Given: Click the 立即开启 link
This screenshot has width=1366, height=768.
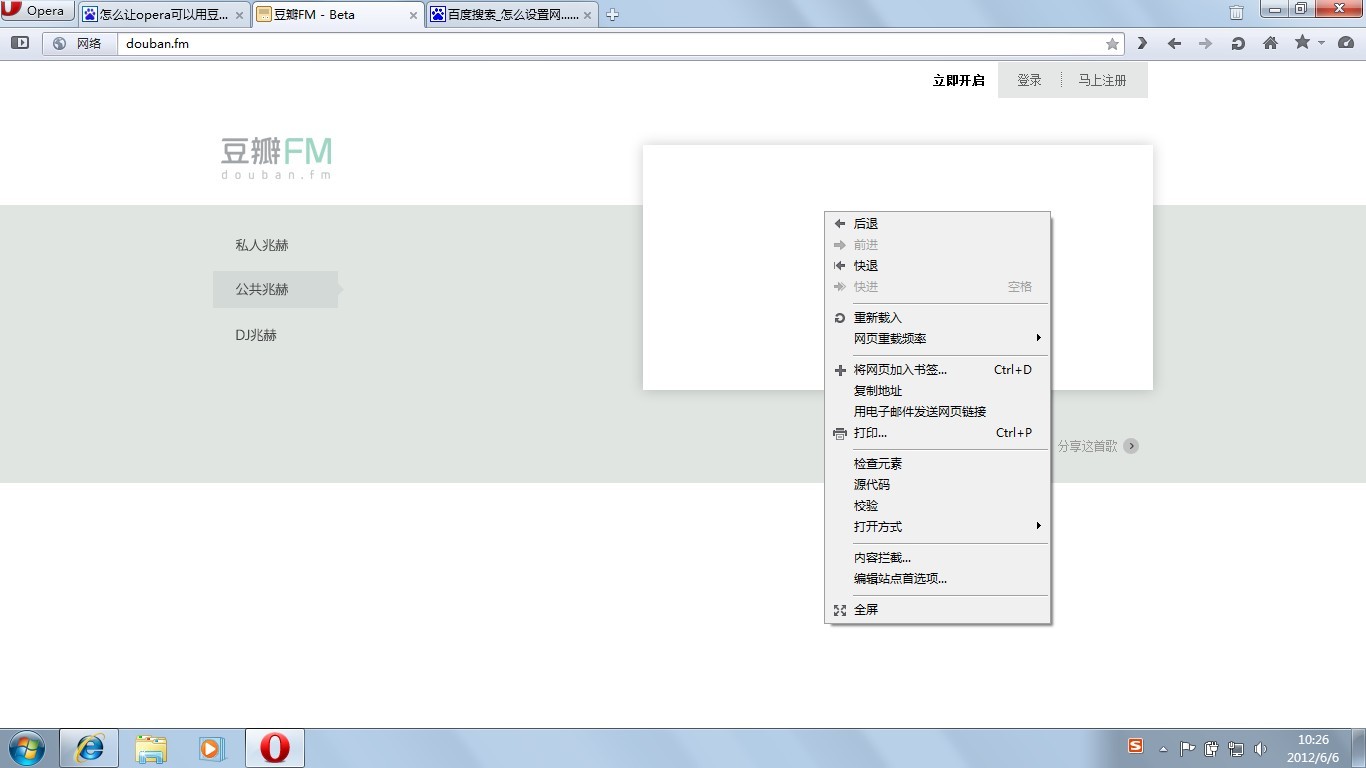Looking at the screenshot, I should point(958,81).
